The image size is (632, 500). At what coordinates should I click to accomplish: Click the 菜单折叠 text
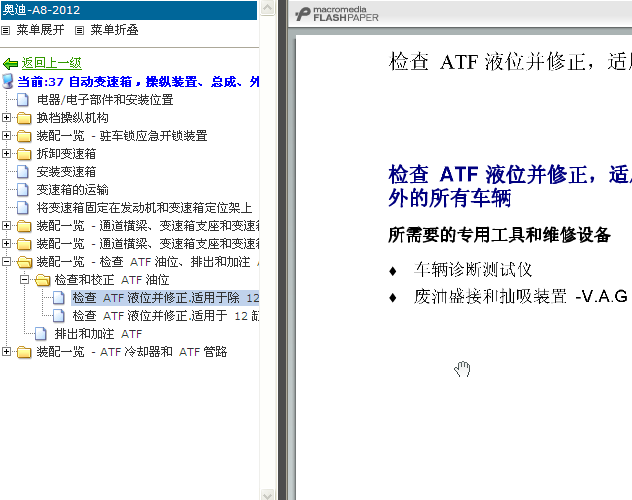[114, 30]
